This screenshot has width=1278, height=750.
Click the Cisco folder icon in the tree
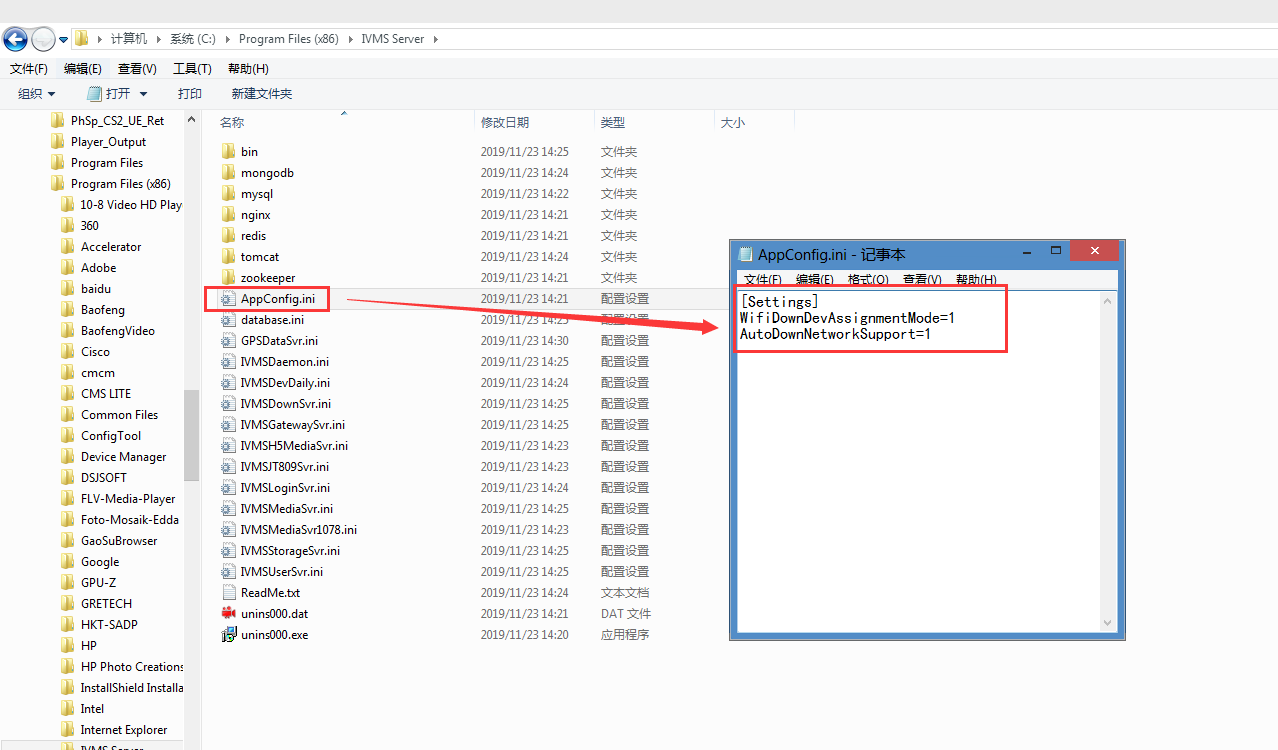pyautogui.click(x=67, y=352)
